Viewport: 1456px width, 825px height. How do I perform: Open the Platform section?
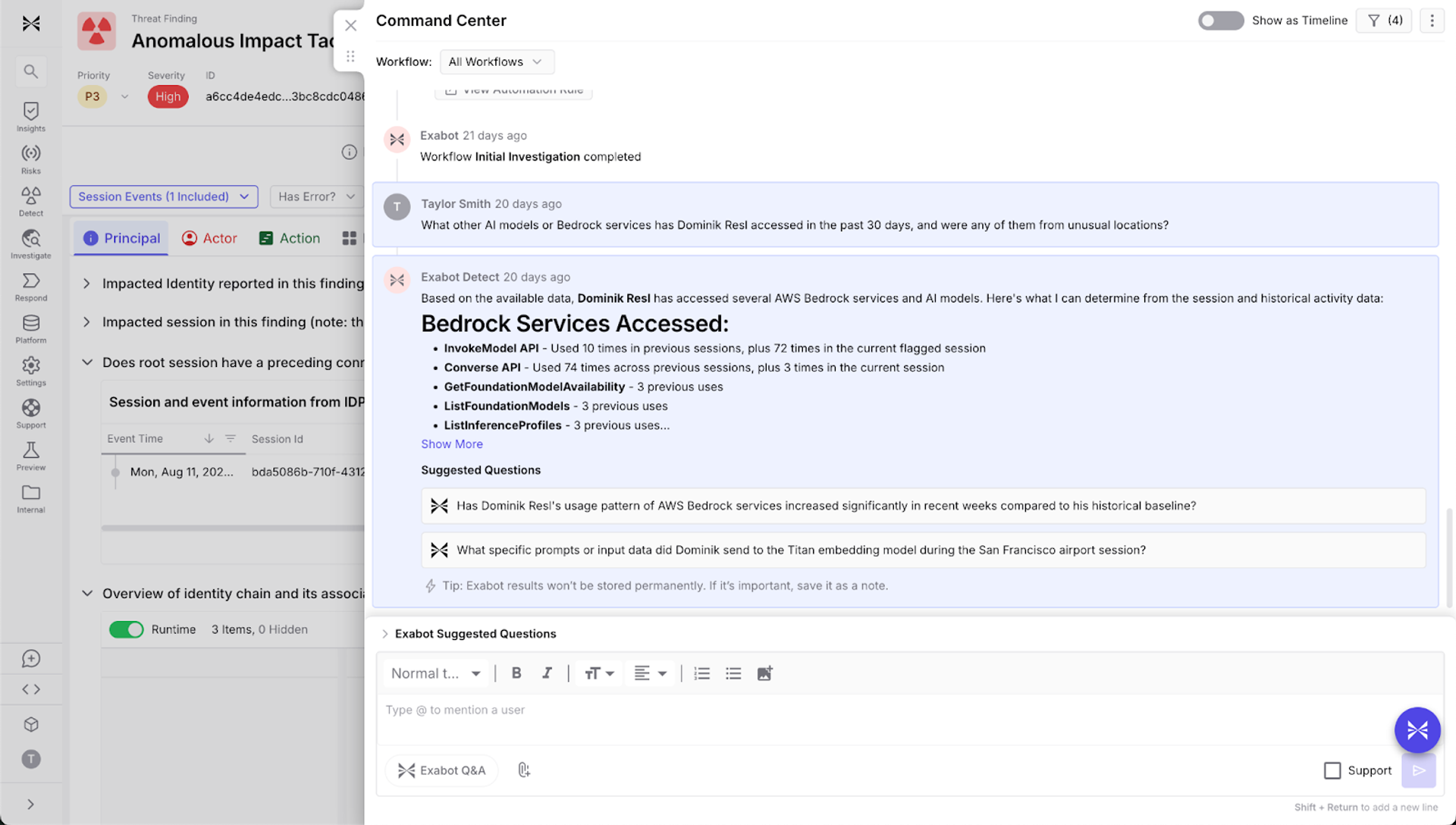pyautogui.click(x=30, y=330)
